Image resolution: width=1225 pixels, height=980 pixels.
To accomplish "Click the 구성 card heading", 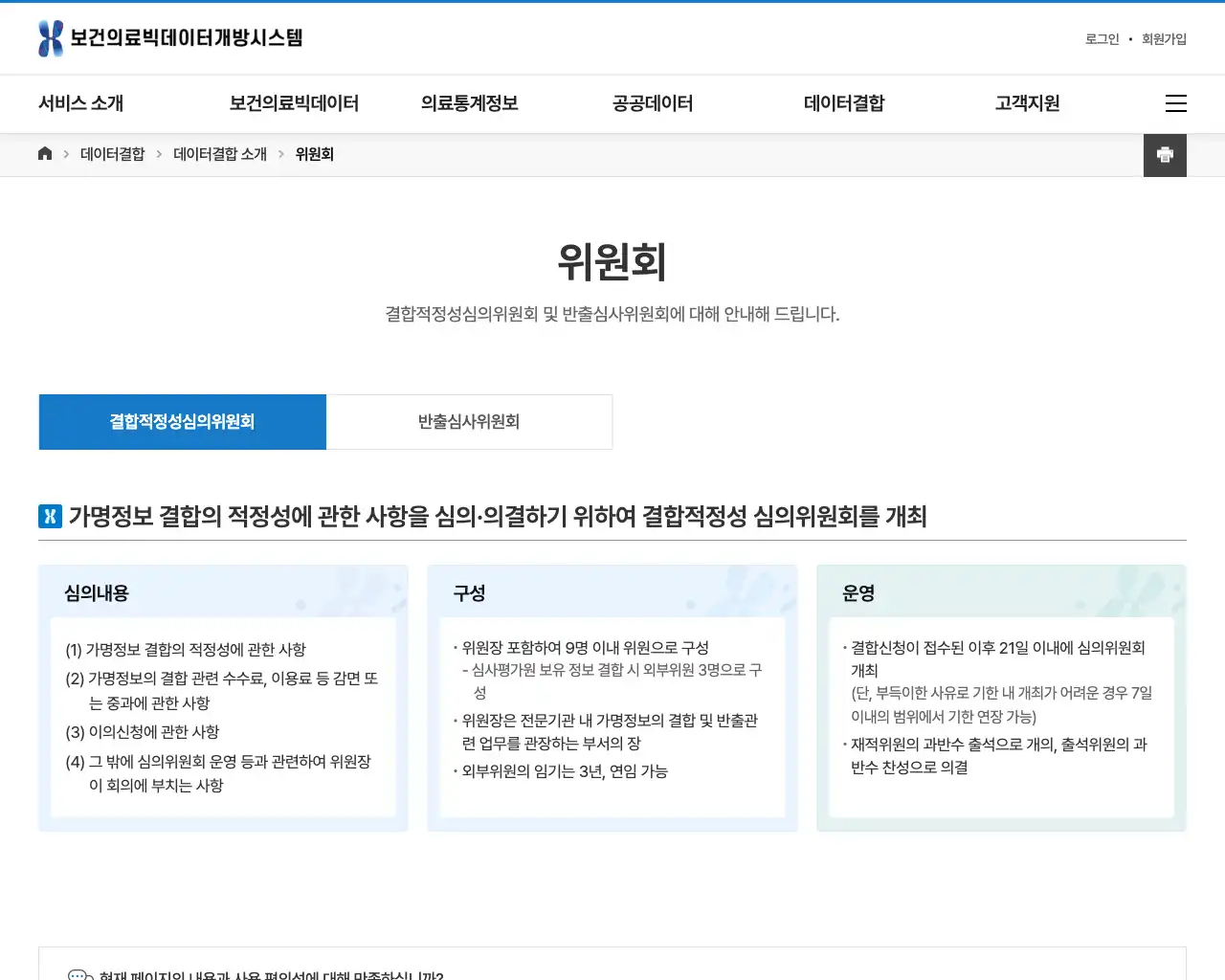I will [x=469, y=593].
